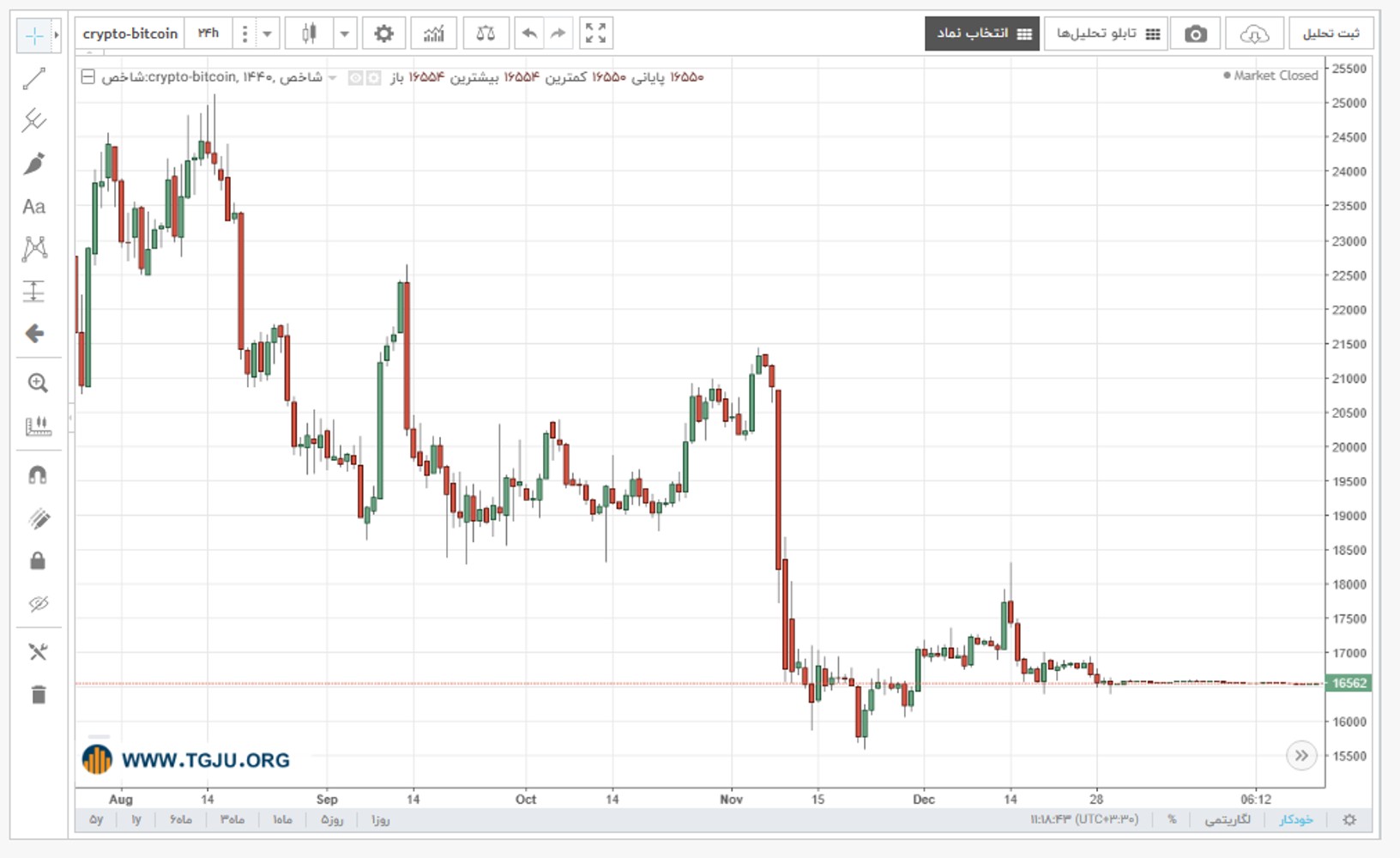This screenshot has width=1400, height=858.
Task: Click the back arrow icon in left sidebar
Action: (34, 334)
